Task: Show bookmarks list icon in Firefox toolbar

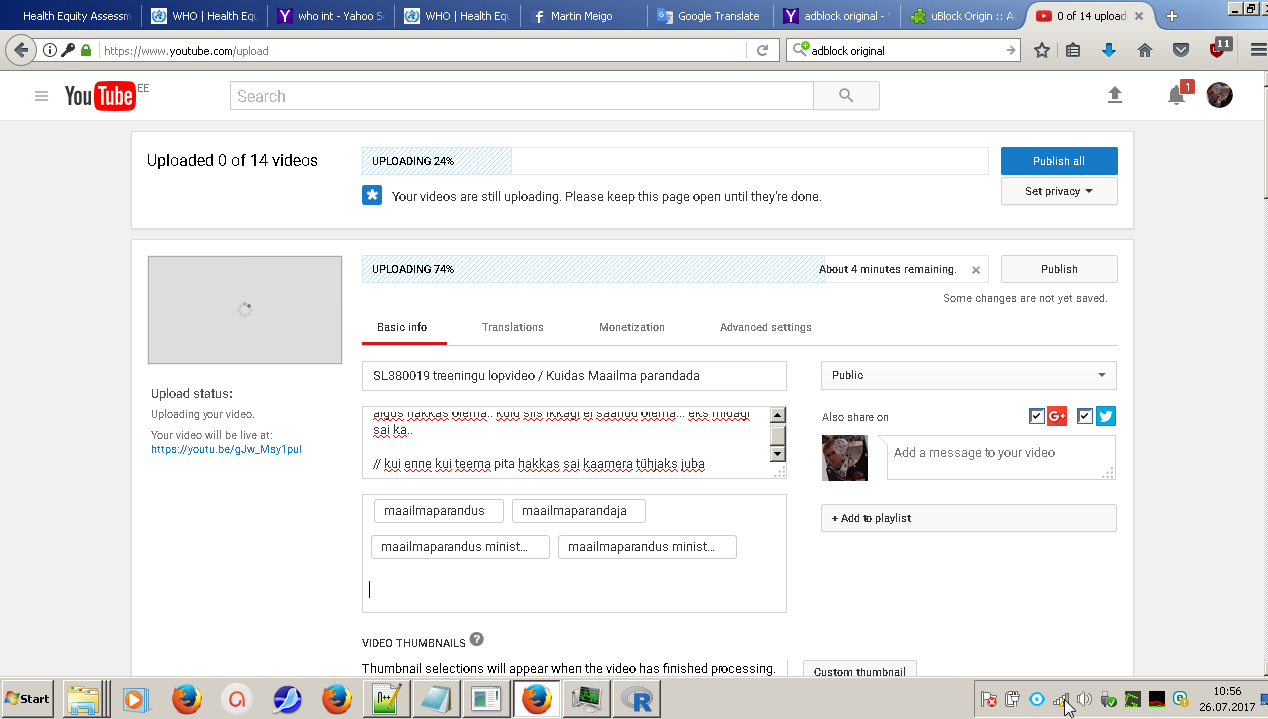Action: pyautogui.click(x=1073, y=50)
